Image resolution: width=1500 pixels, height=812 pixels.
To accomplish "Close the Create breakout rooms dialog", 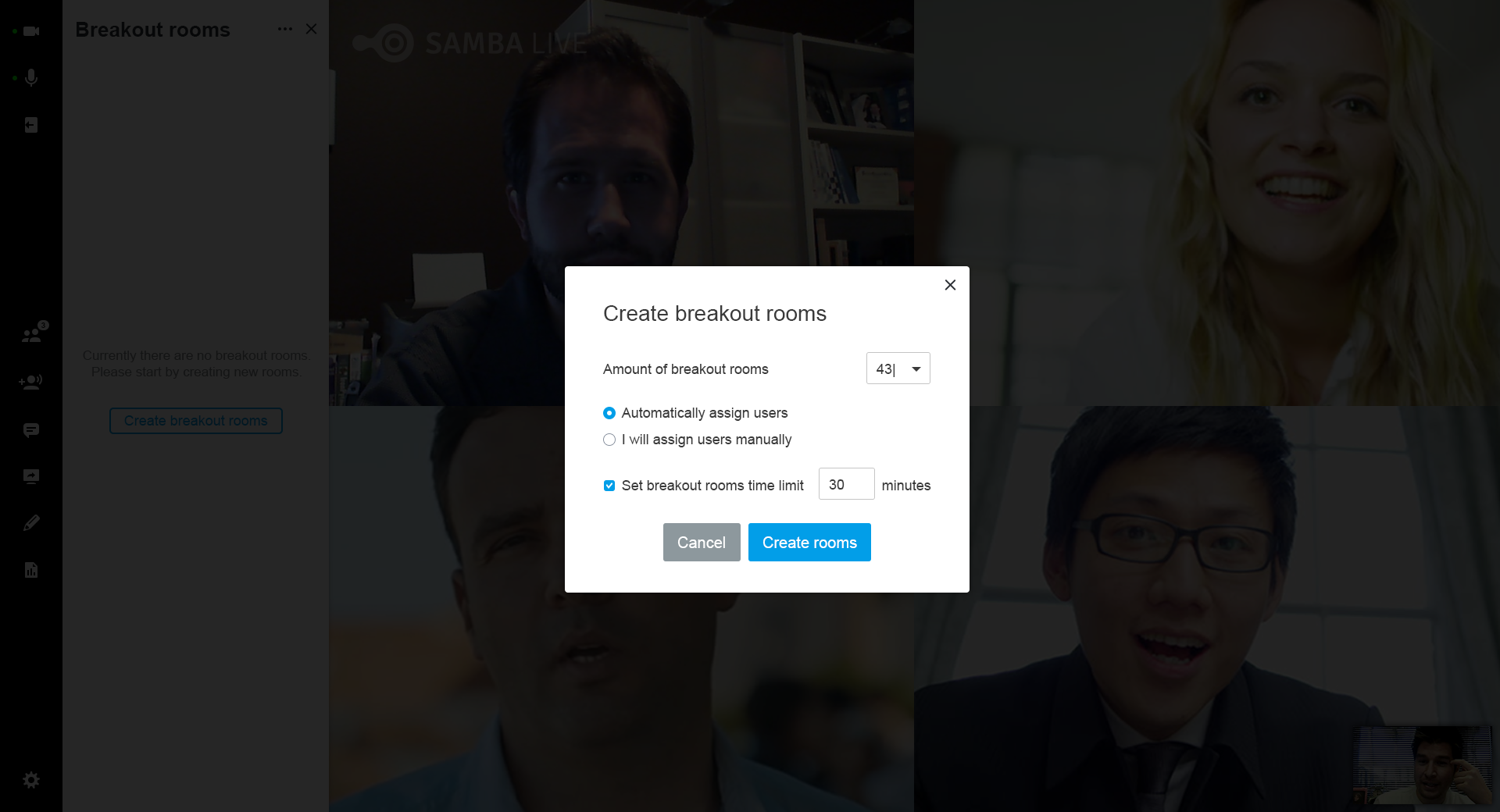I will (950, 285).
